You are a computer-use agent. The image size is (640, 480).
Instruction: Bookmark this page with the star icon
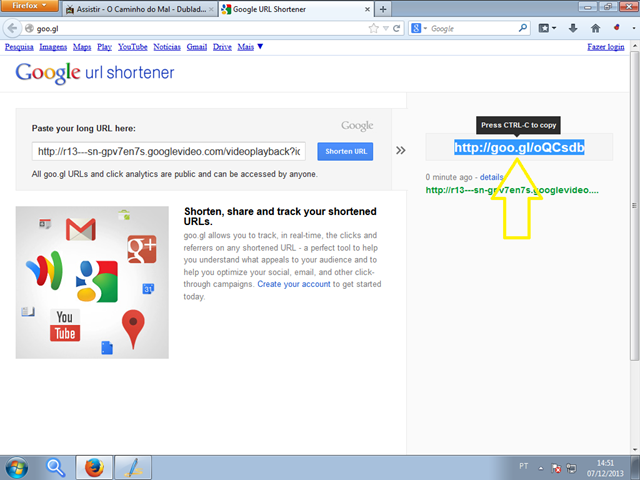pyautogui.click(x=373, y=28)
